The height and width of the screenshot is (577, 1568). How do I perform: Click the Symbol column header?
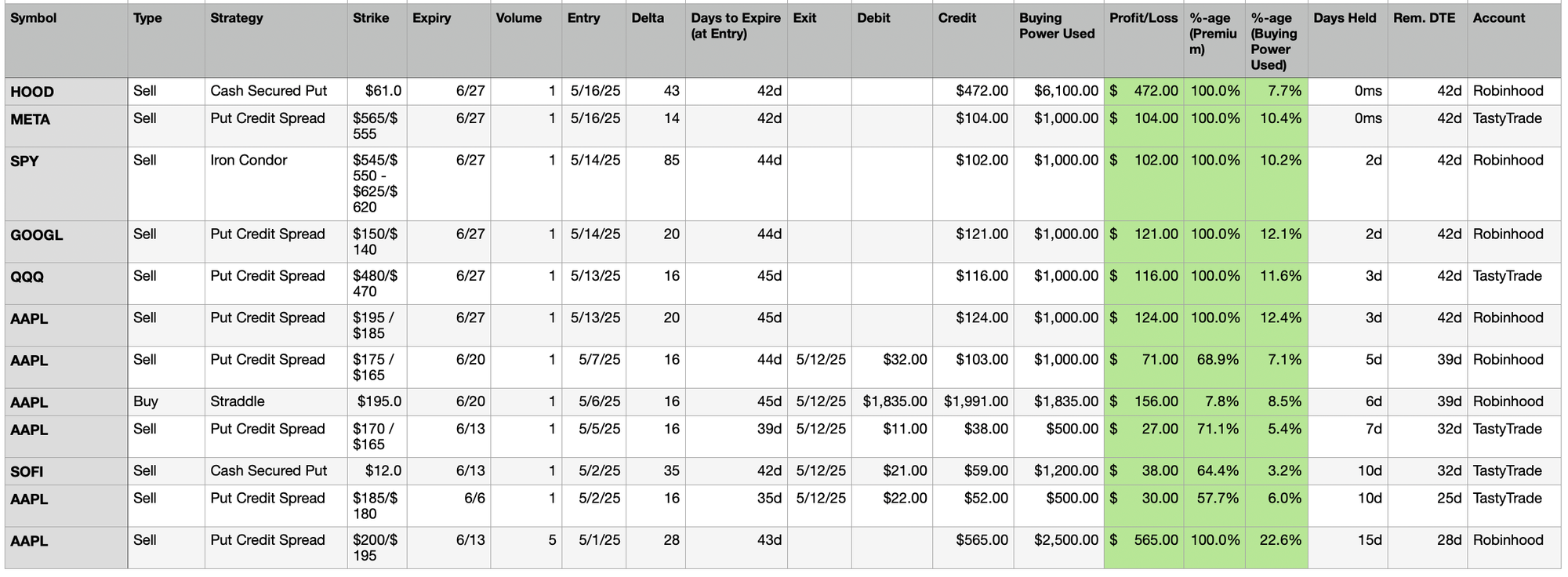pyautogui.click(x=66, y=40)
